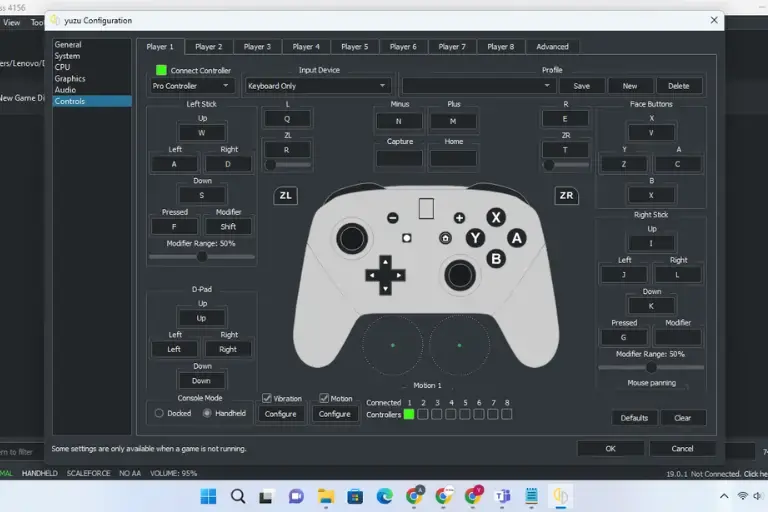This screenshot has height=512, width=768.
Task: Open Advanced tab
Action: [552, 47]
